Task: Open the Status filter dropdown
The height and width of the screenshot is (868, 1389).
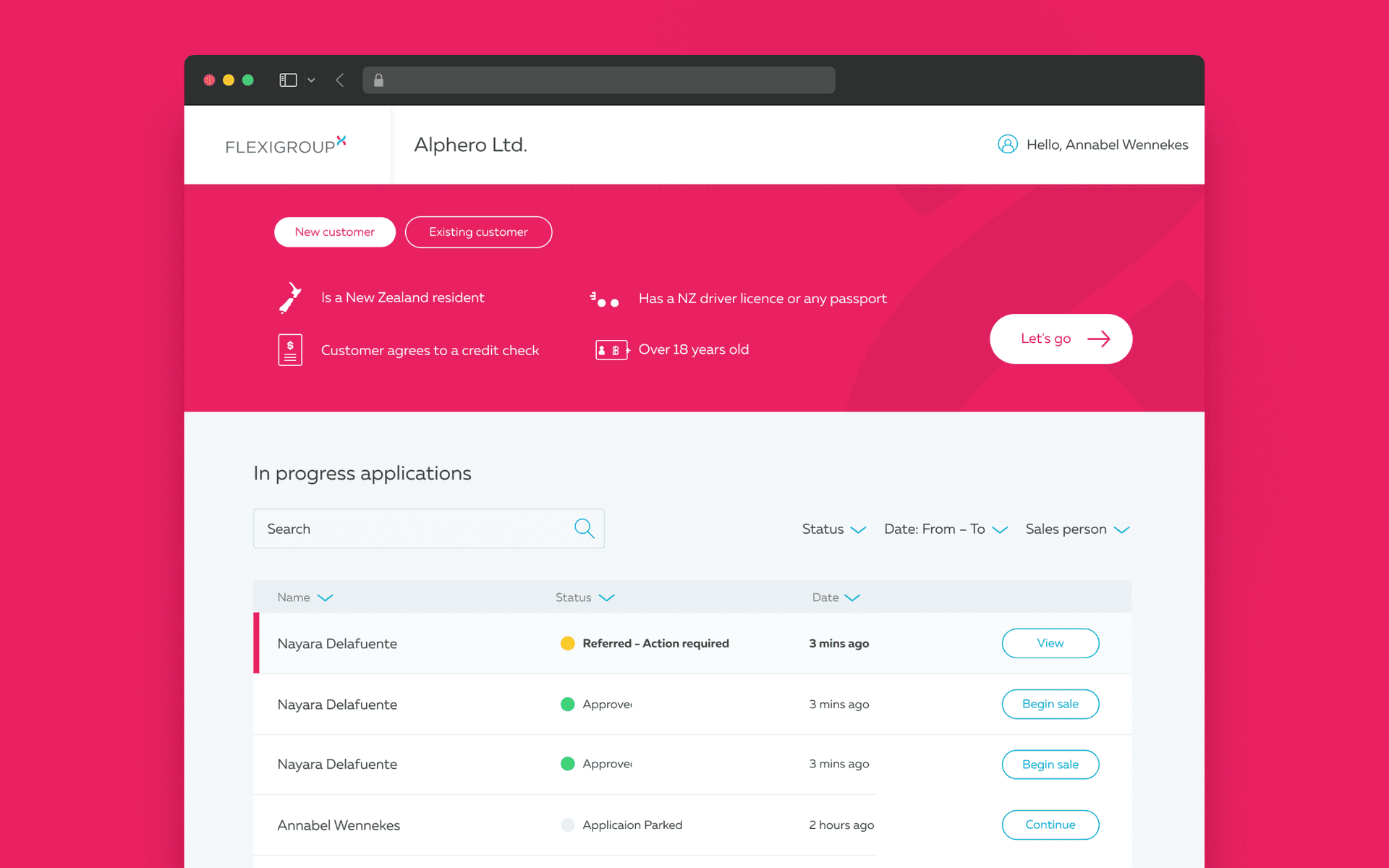Action: point(833,529)
